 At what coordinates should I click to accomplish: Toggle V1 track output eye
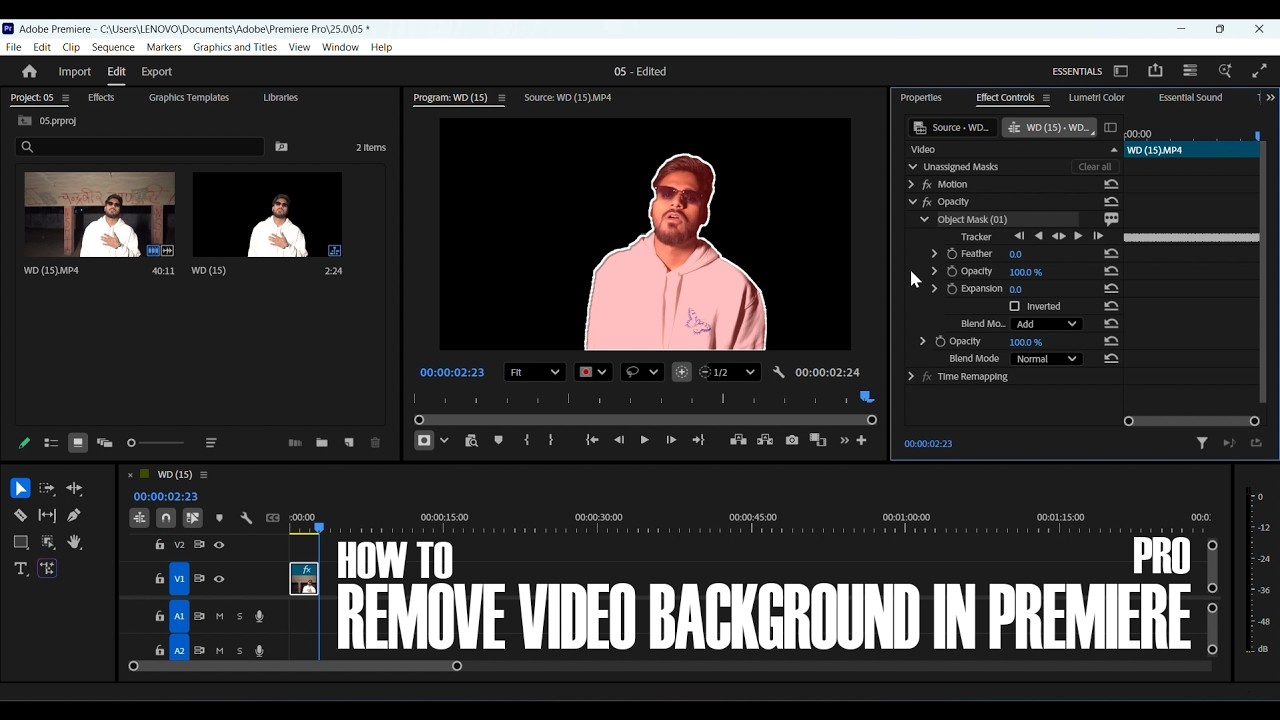219,579
